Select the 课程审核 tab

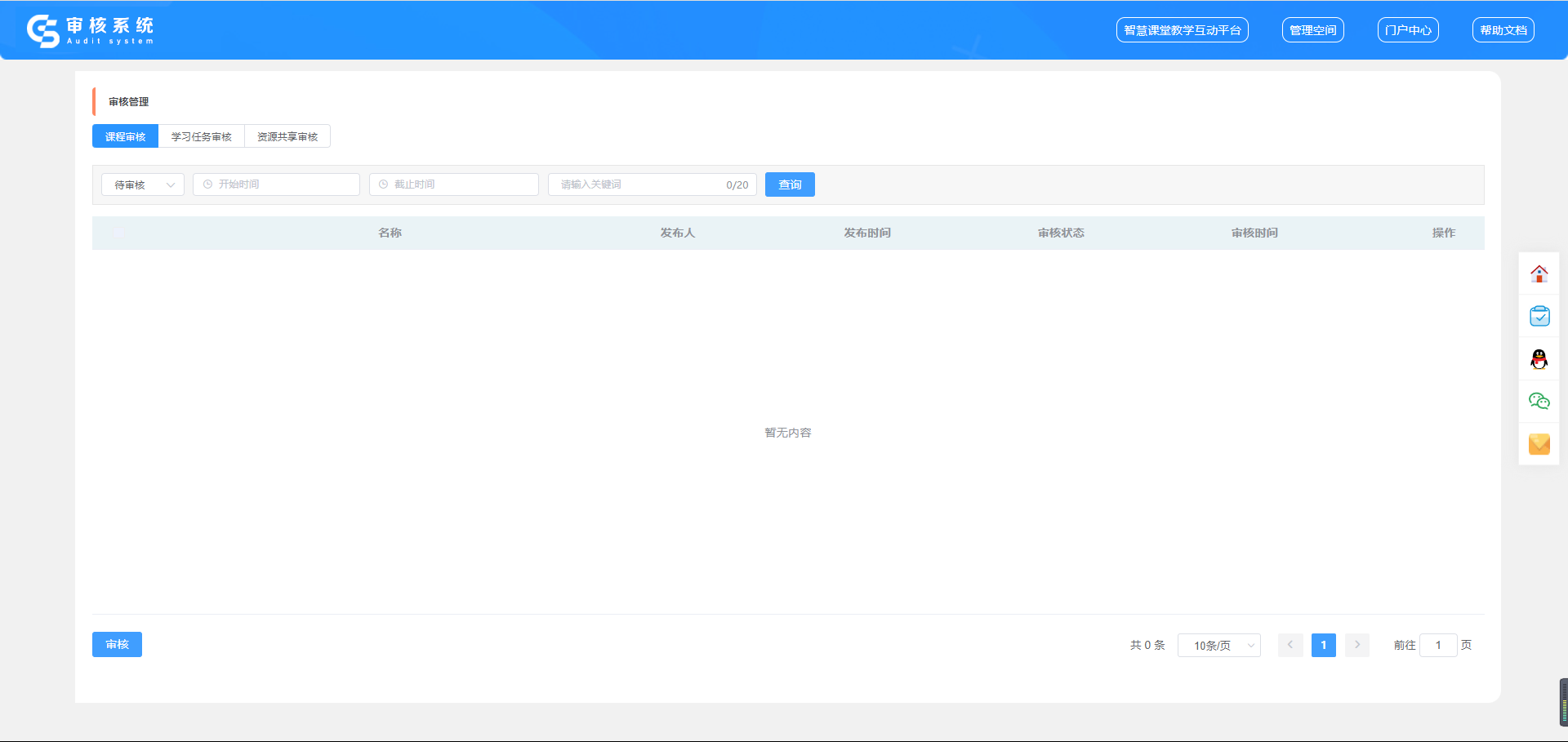[125, 136]
